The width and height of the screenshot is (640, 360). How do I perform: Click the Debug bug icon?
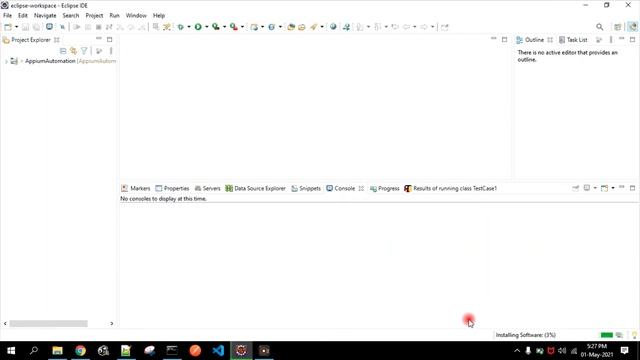pos(180,27)
